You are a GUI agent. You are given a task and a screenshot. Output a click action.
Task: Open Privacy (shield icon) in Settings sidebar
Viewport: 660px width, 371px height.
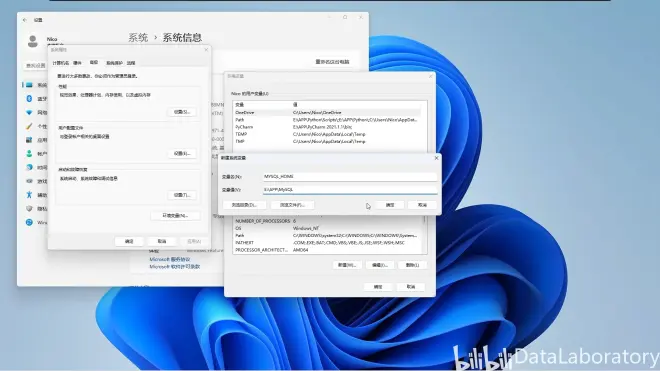pyautogui.click(x=29, y=208)
